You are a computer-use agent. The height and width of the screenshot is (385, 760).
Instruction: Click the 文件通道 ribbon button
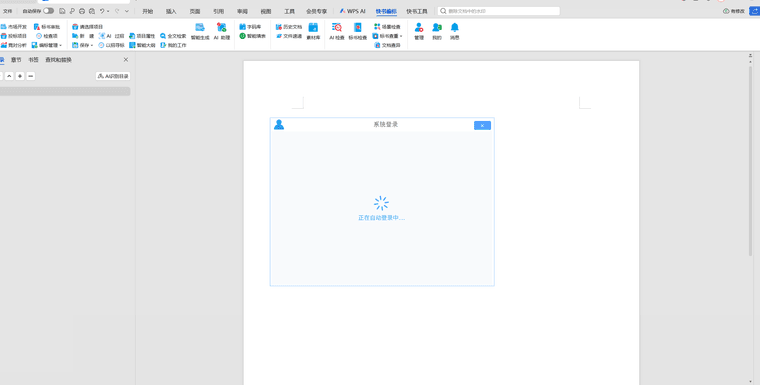point(289,36)
